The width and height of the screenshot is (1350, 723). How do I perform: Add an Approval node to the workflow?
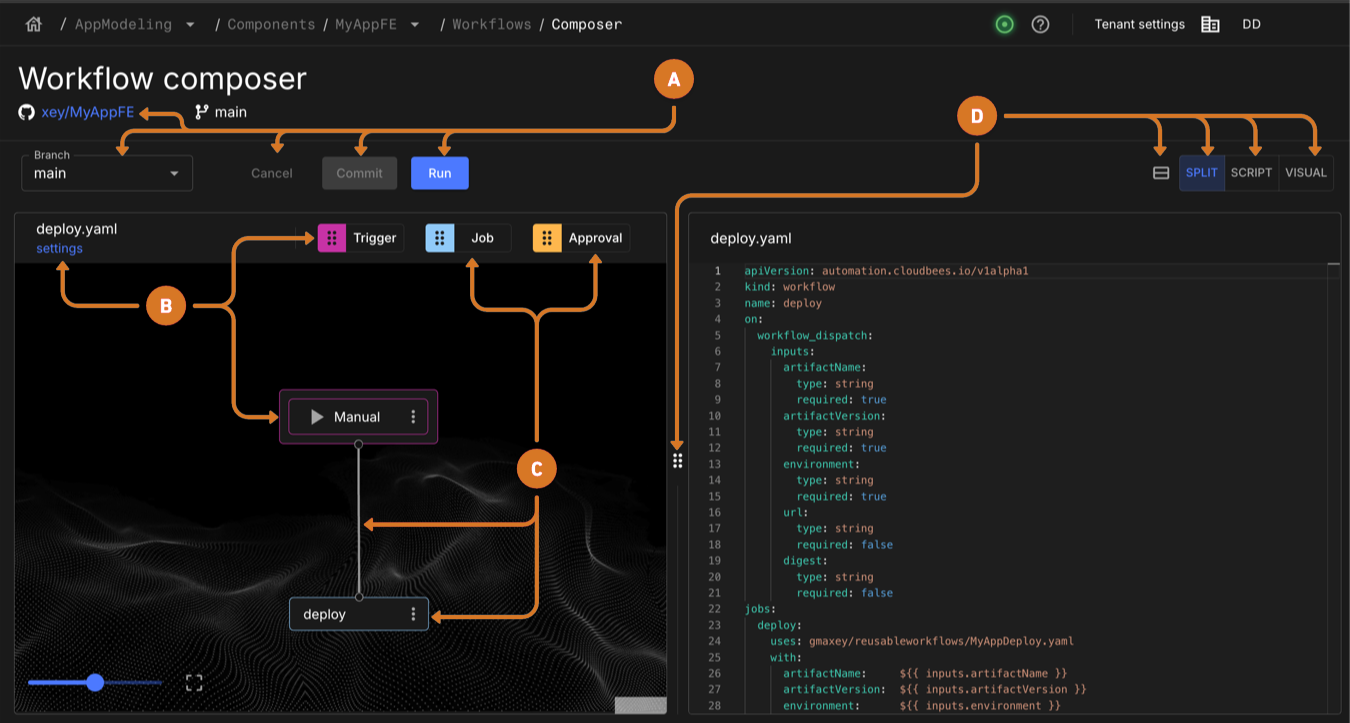coord(580,237)
